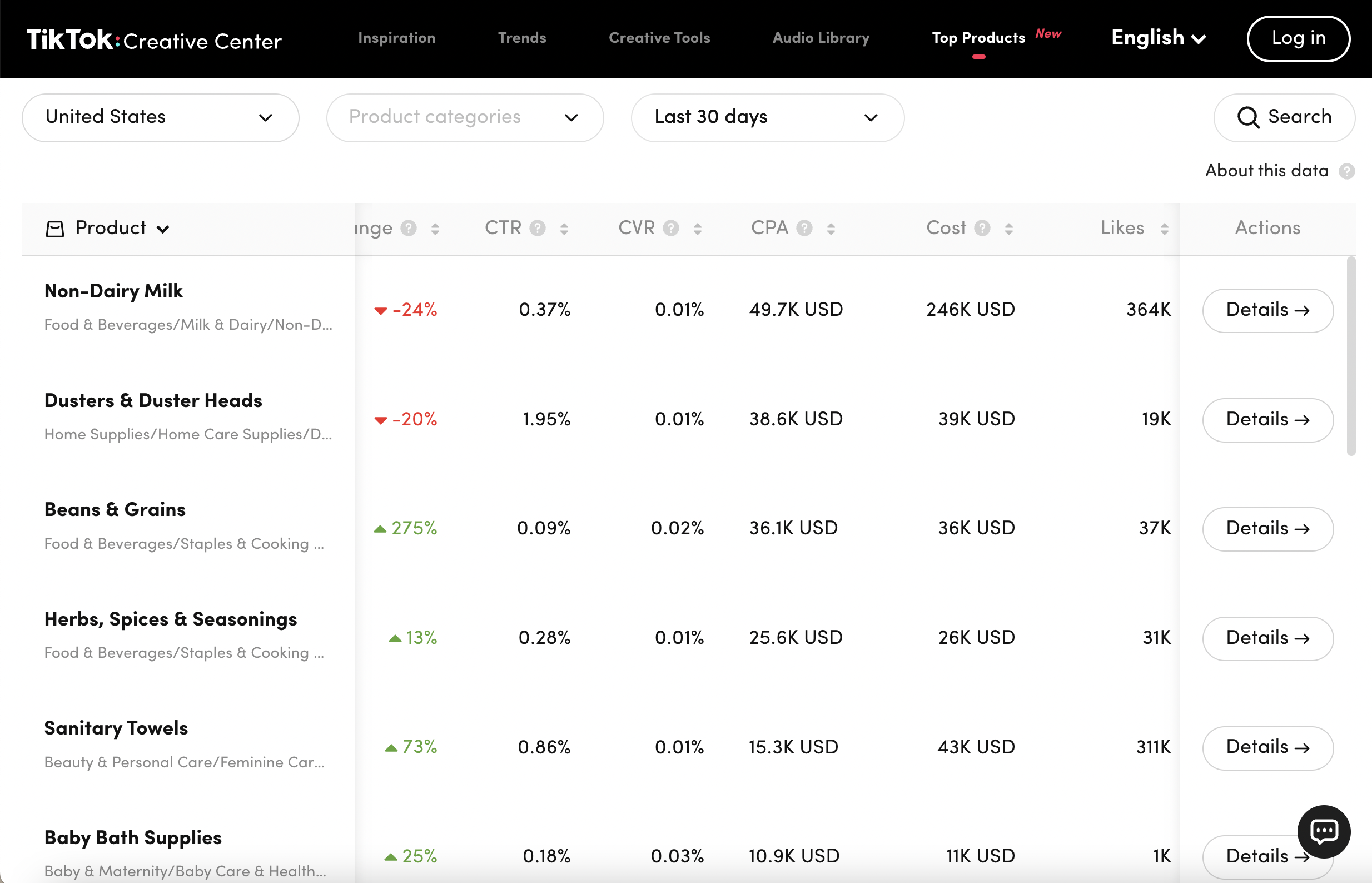1372x883 pixels.
Task: Toggle sort arrows on Cost column
Action: point(1008,229)
